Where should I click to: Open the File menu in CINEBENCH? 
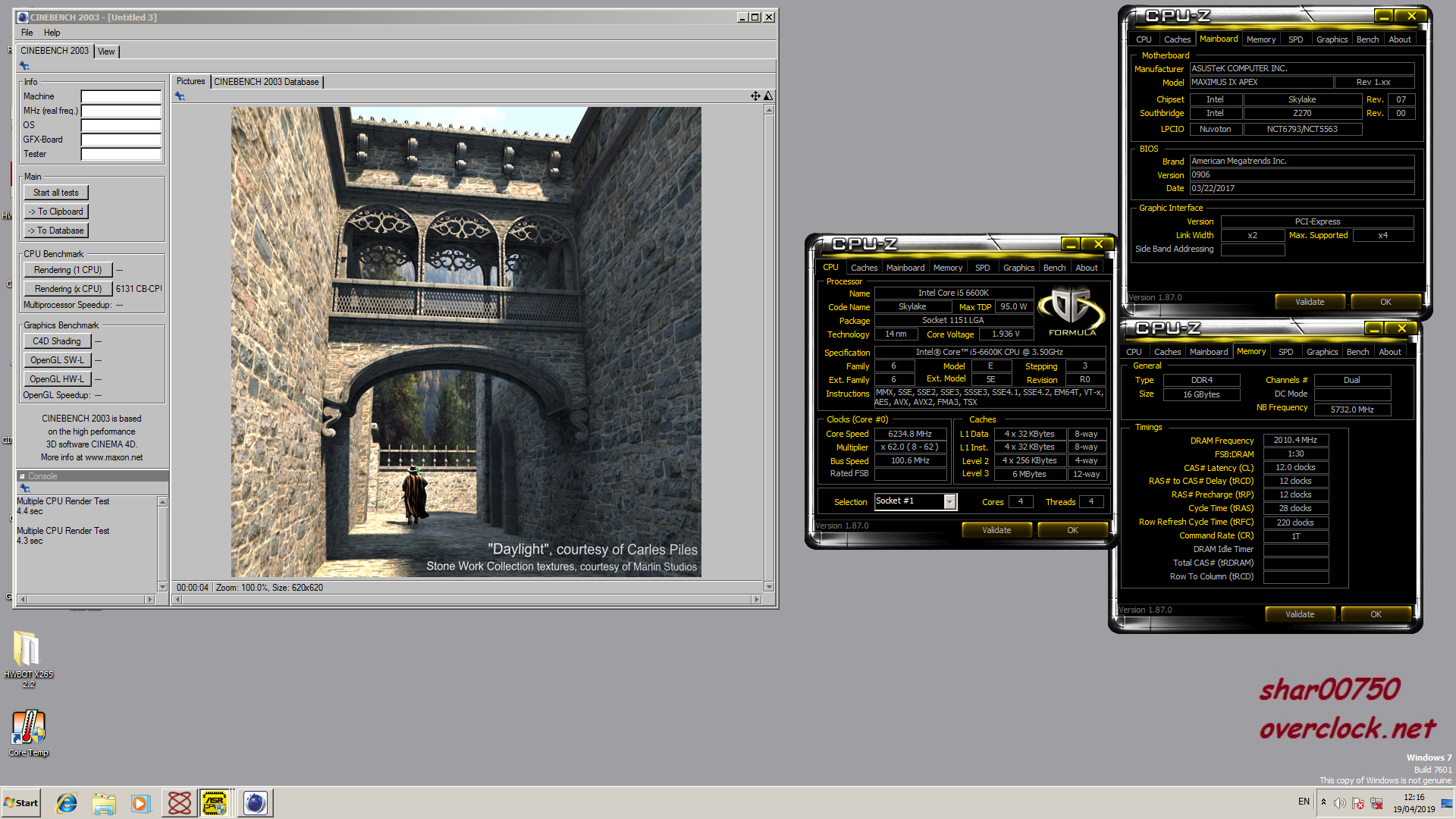27,33
